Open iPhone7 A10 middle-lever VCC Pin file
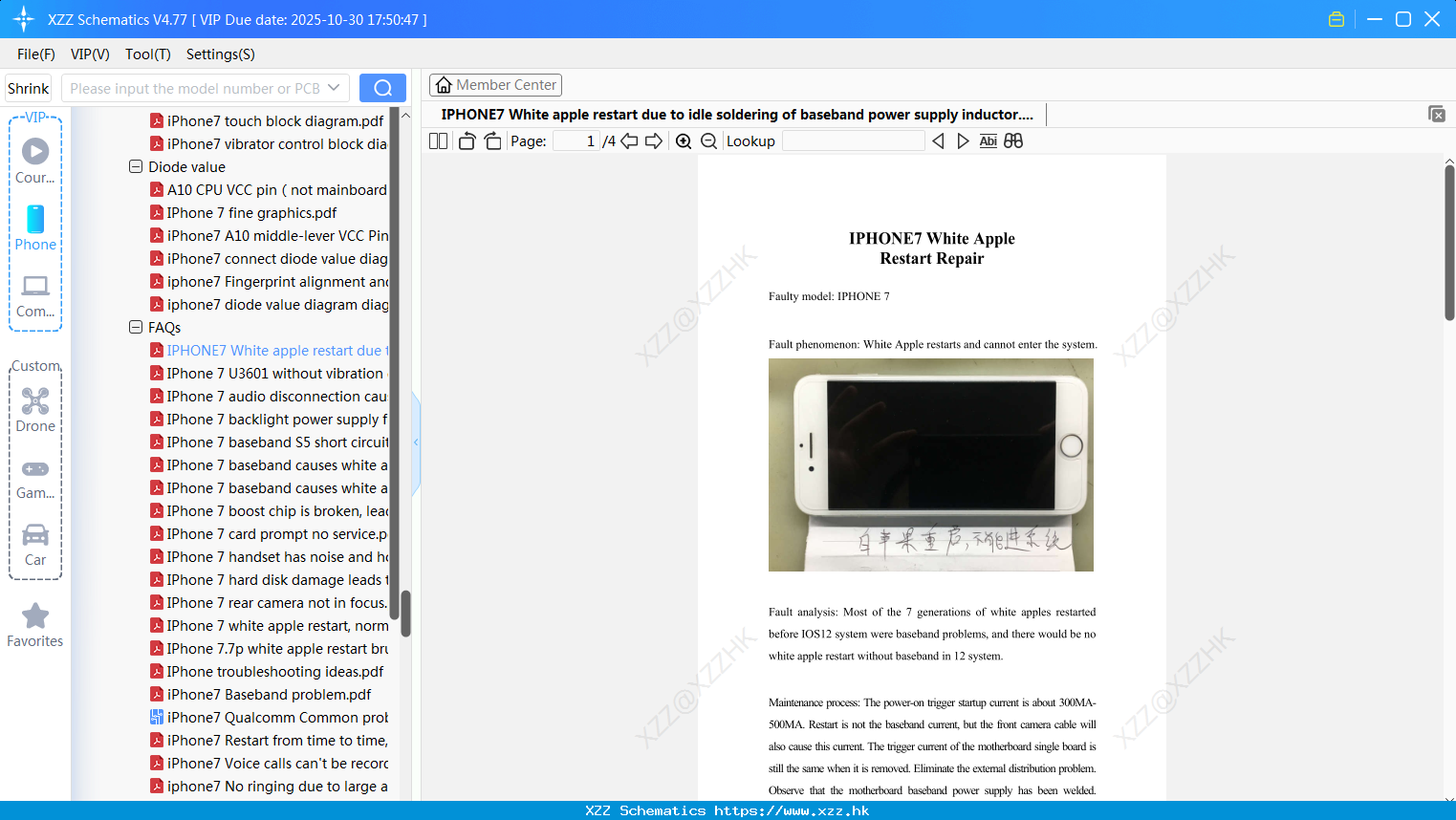1456x820 pixels. [x=269, y=235]
